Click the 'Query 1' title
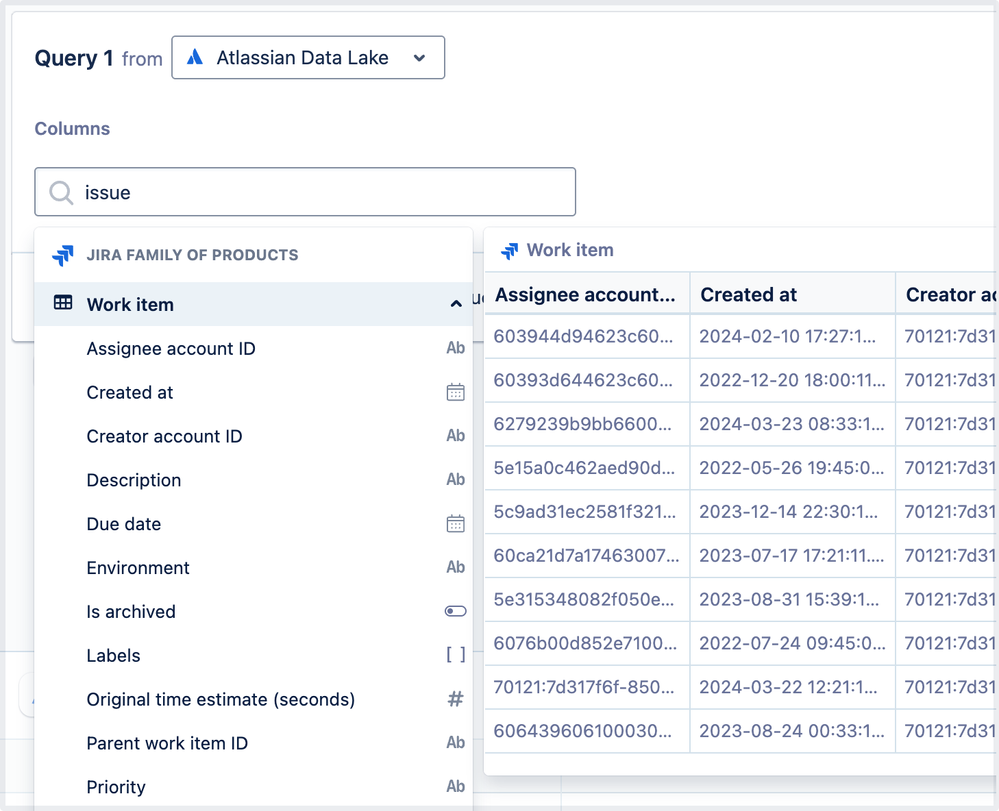Viewport: 999px width, 811px height. click(74, 58)
